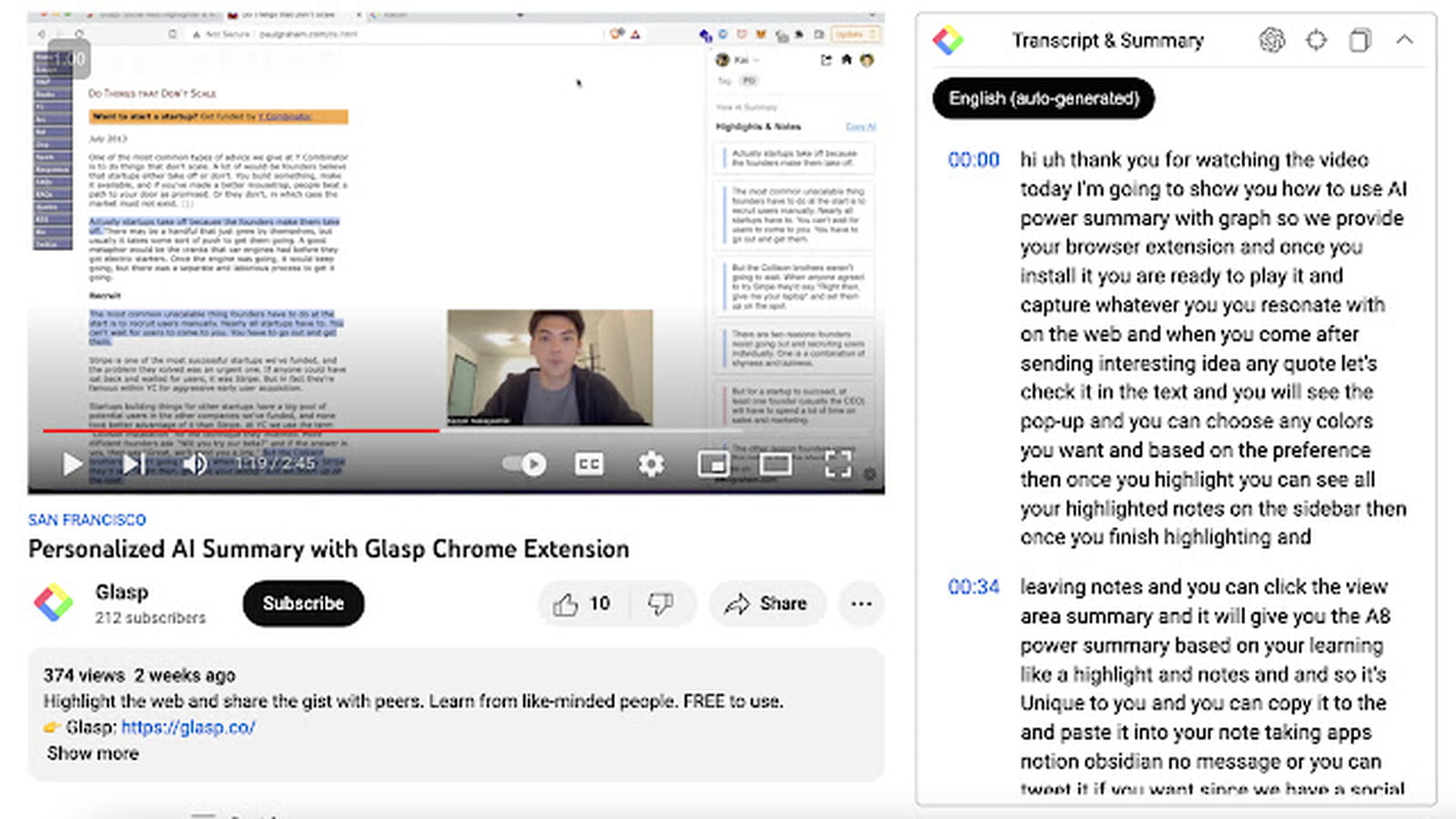Enable miniplayer mode

pyautogui.click(x=713, y=464)
